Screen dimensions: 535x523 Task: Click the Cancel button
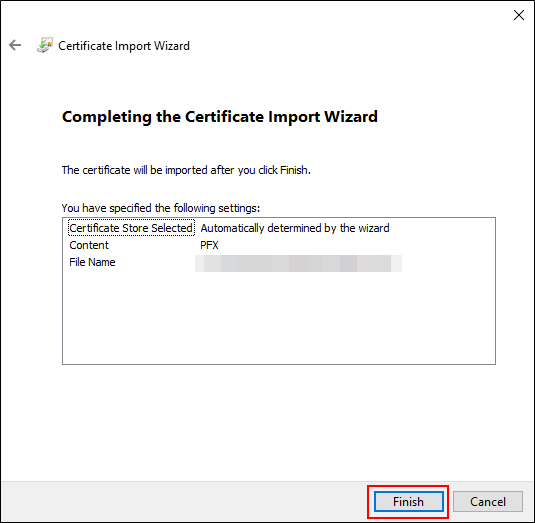pos(488,502)
